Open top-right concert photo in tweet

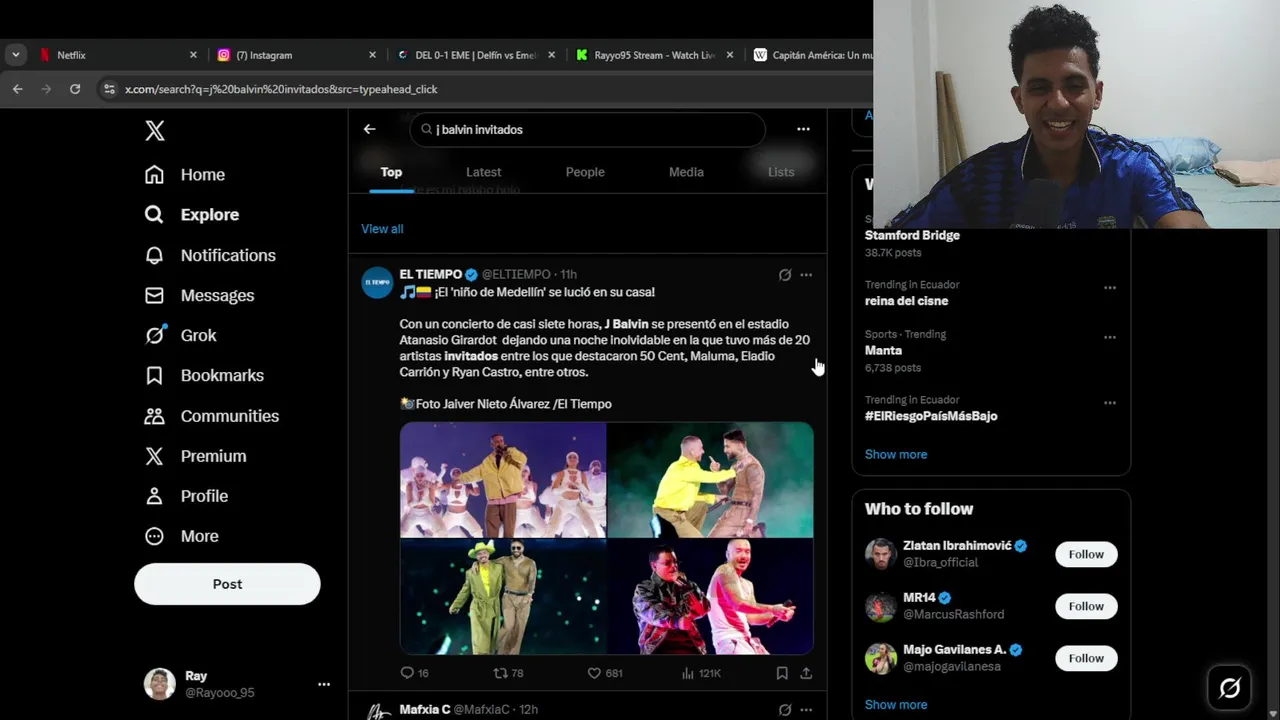click(711, 480)
